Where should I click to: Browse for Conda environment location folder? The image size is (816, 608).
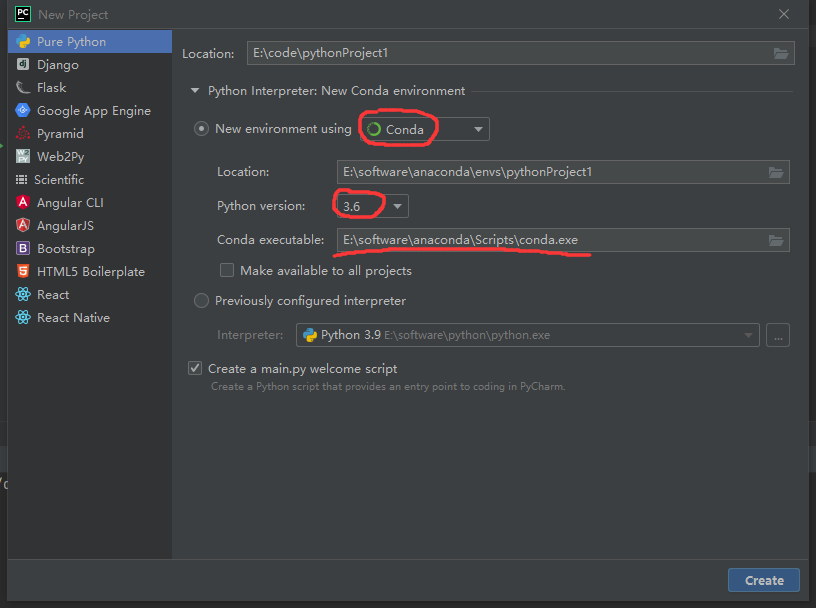776,172
